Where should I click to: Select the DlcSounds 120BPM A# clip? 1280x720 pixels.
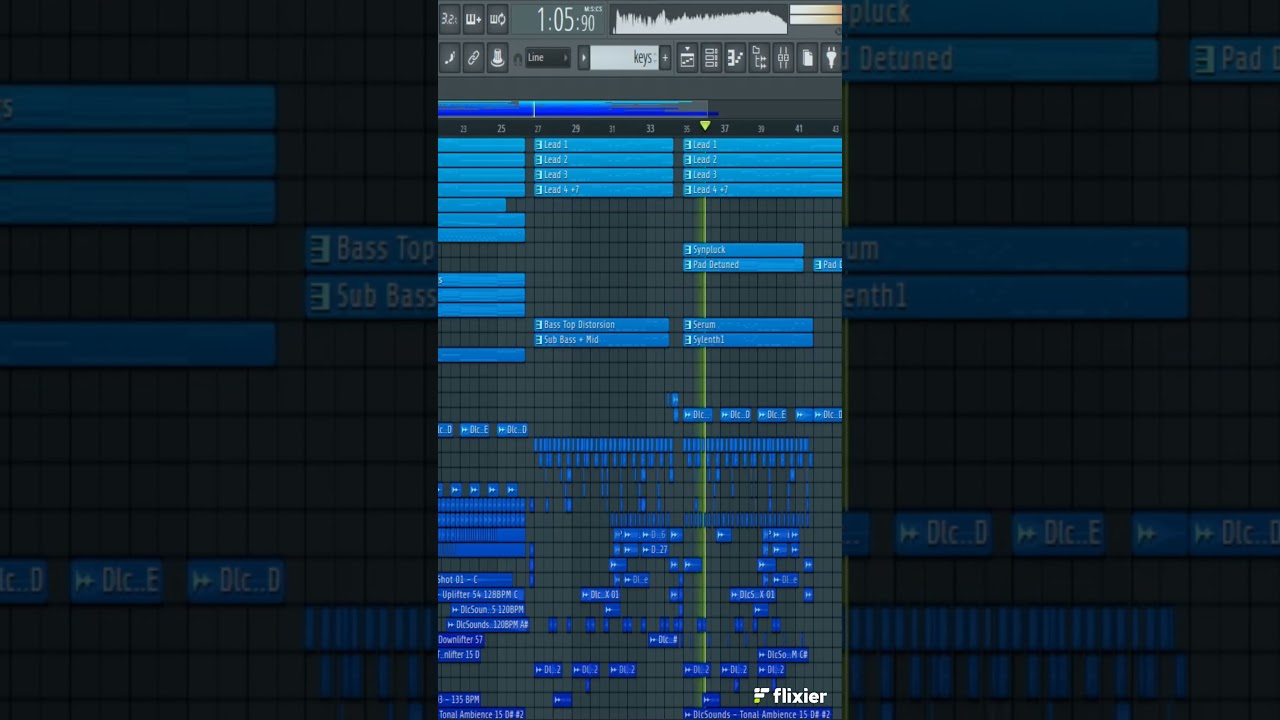click(487, 624)
